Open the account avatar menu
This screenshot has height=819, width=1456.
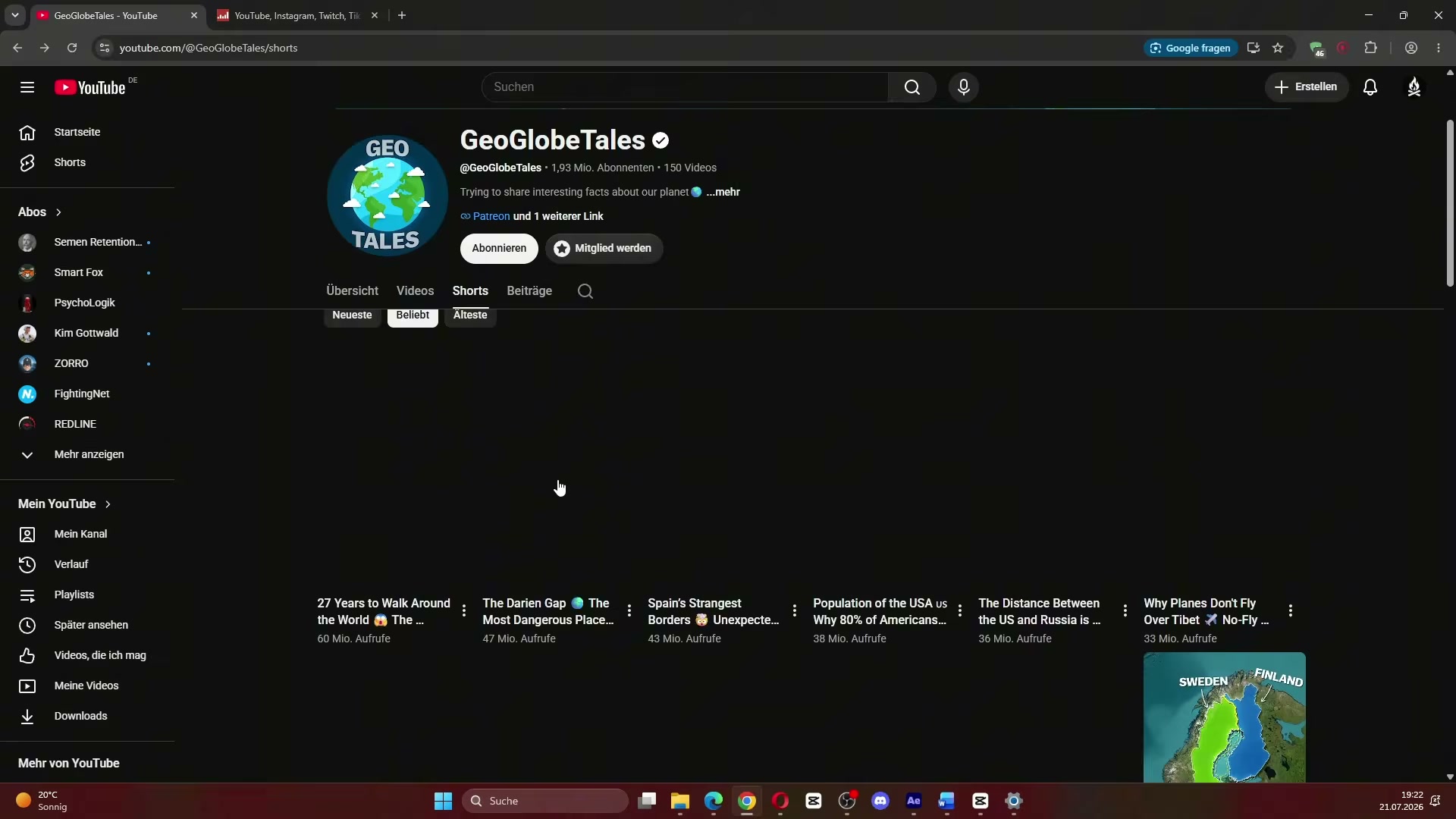point(1414,87)
